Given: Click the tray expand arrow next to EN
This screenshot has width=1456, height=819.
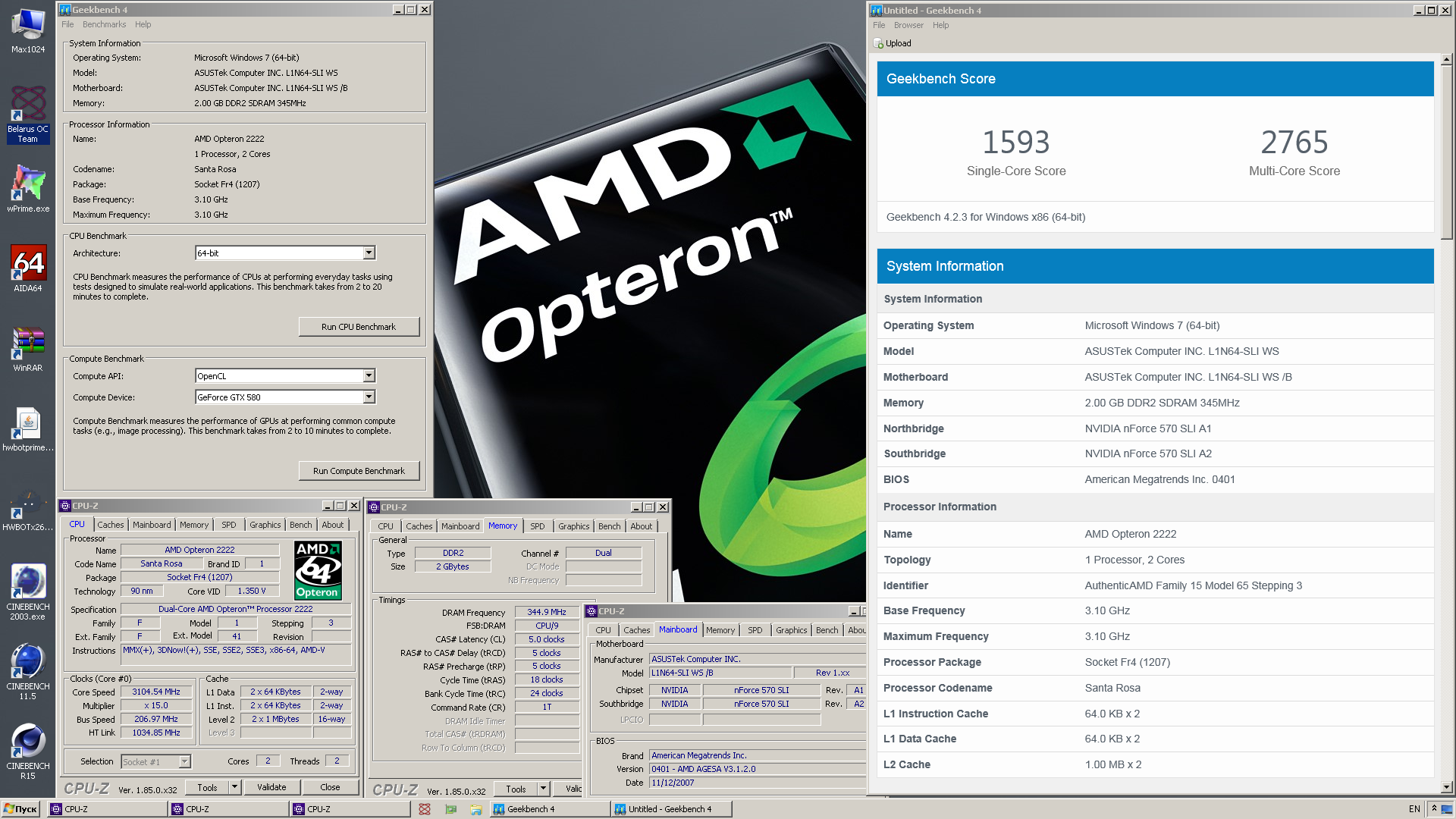Looking at the screenshot, I should coord(1434,809).
